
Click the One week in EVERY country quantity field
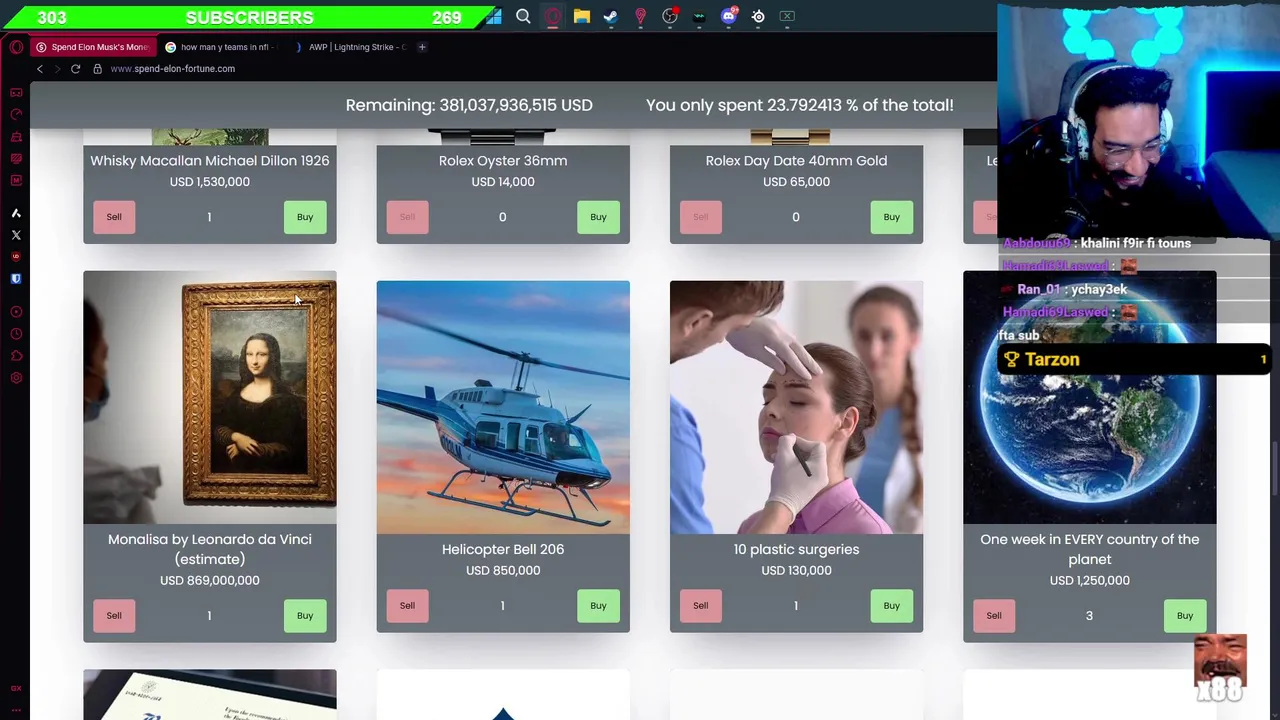(x=1089, y=616)
